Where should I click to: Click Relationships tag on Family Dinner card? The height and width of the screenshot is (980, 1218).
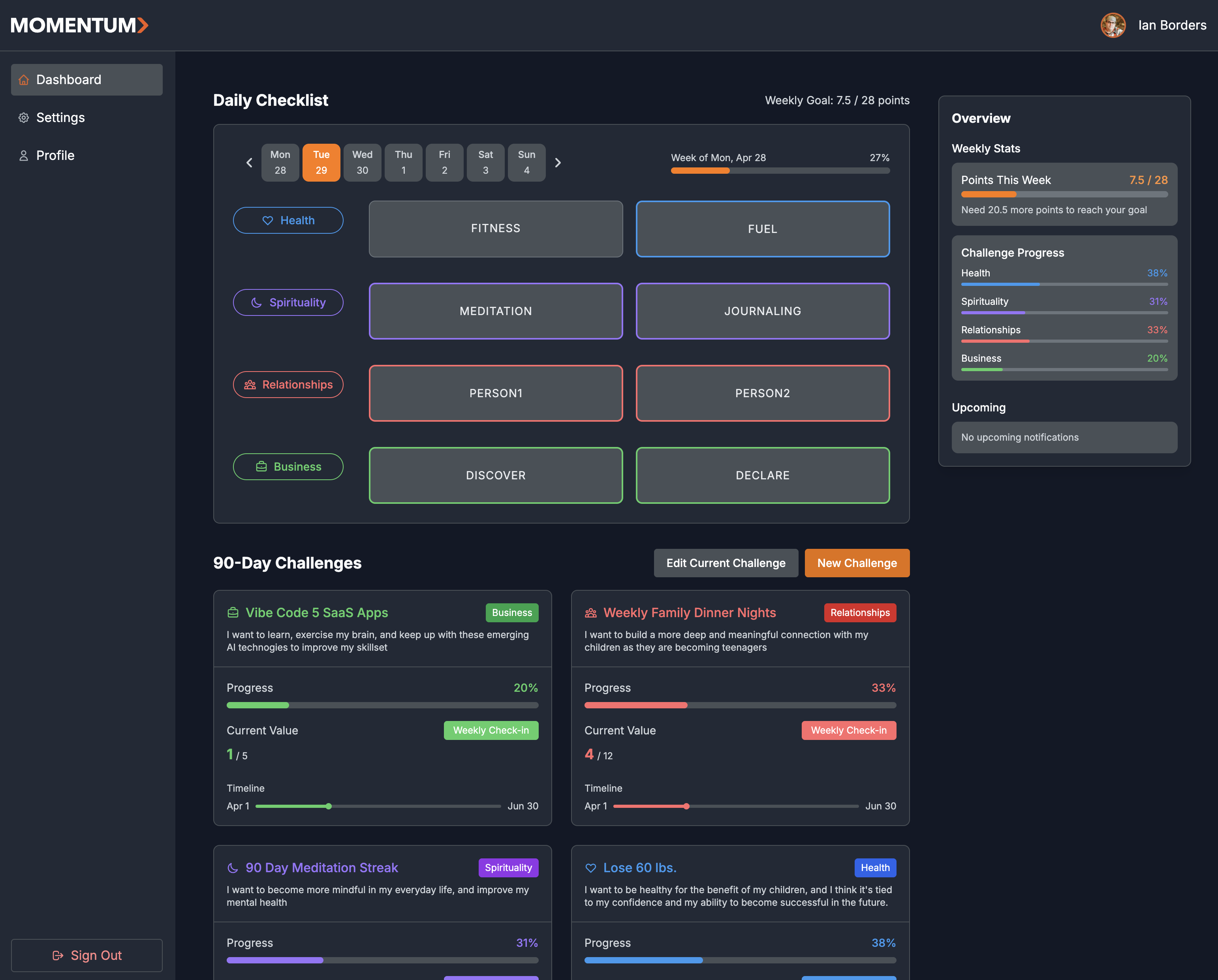(860, 613)
